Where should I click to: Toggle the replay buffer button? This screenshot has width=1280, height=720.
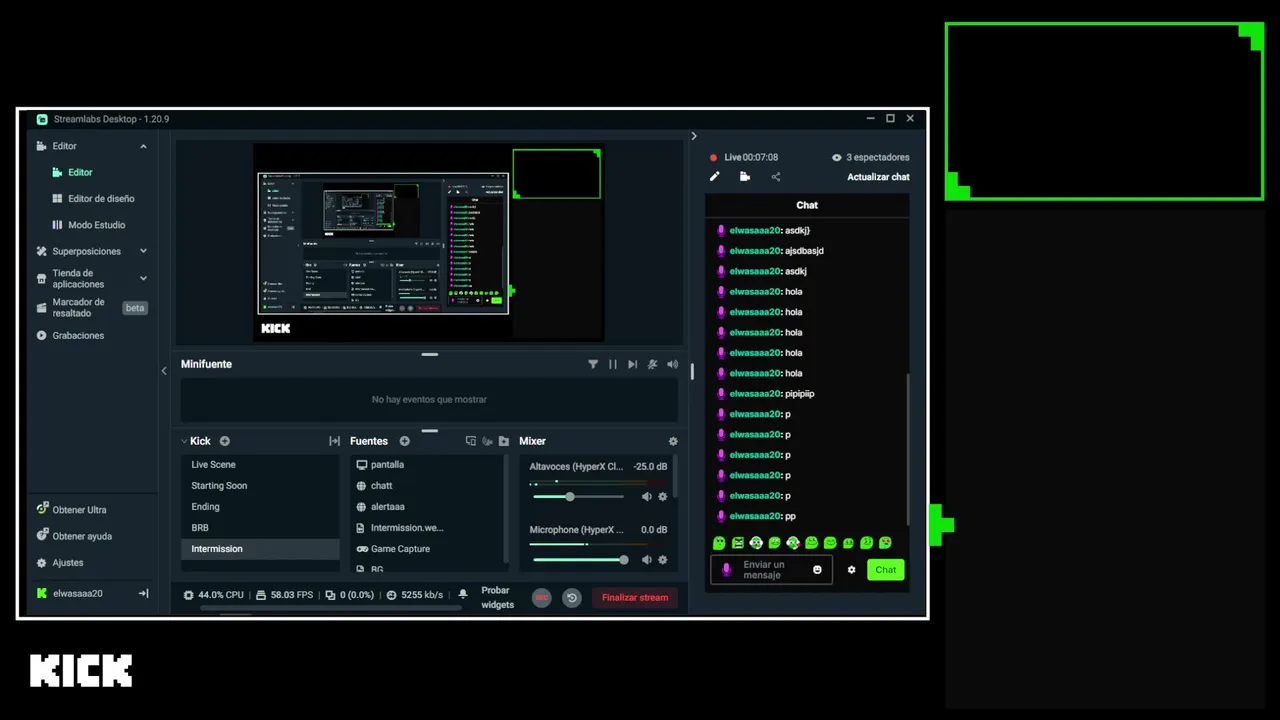pos(572,598)
